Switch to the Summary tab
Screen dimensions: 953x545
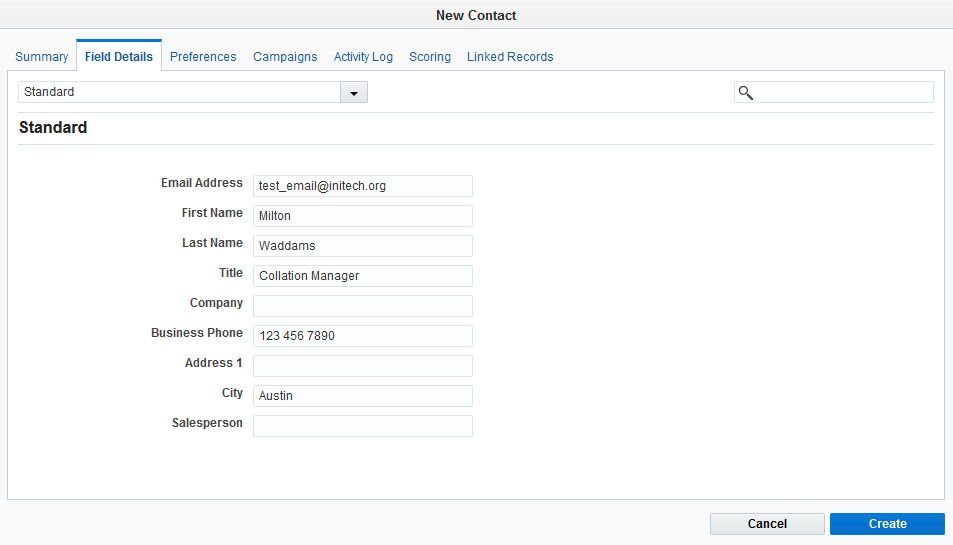(x=41, y=57)
